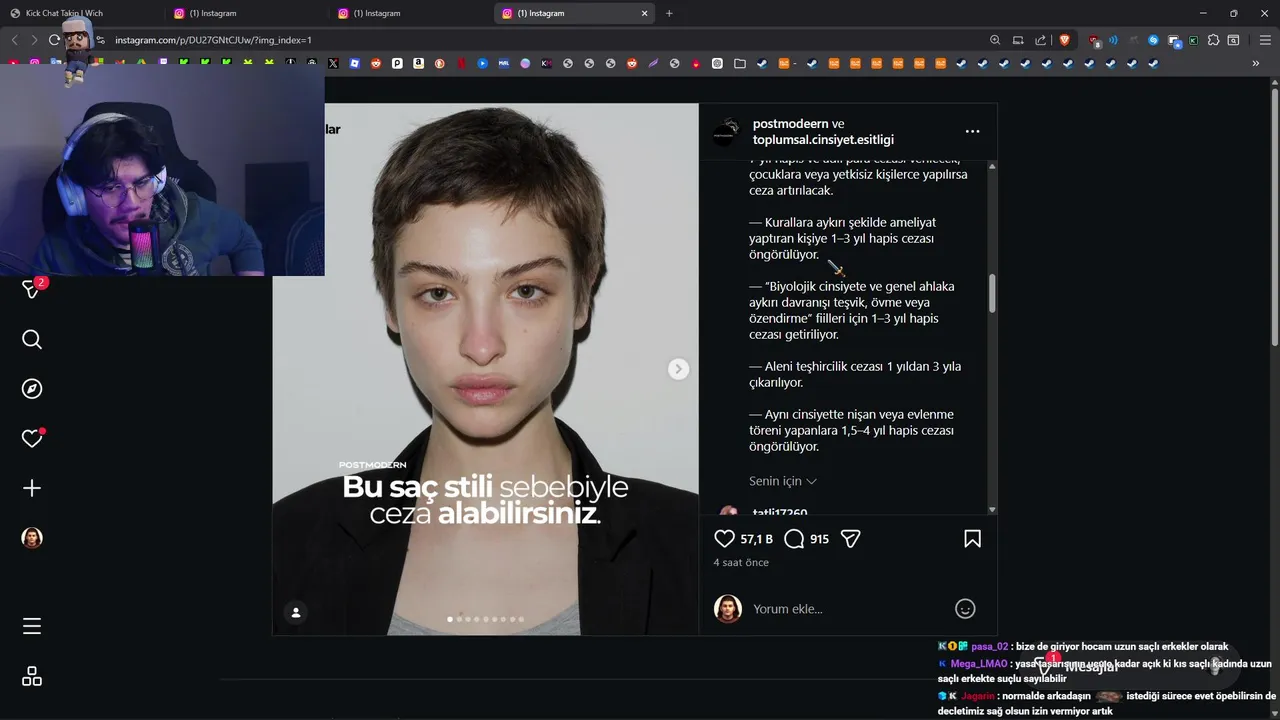
Task: Click the plus icon to create a post
Action: 32,488
